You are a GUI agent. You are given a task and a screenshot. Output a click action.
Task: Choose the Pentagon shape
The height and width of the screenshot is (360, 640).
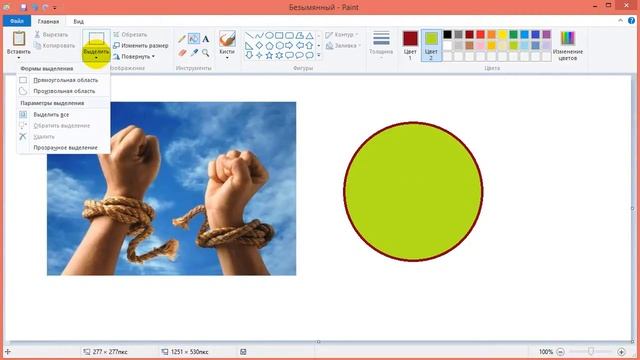[x=269, y=45]
